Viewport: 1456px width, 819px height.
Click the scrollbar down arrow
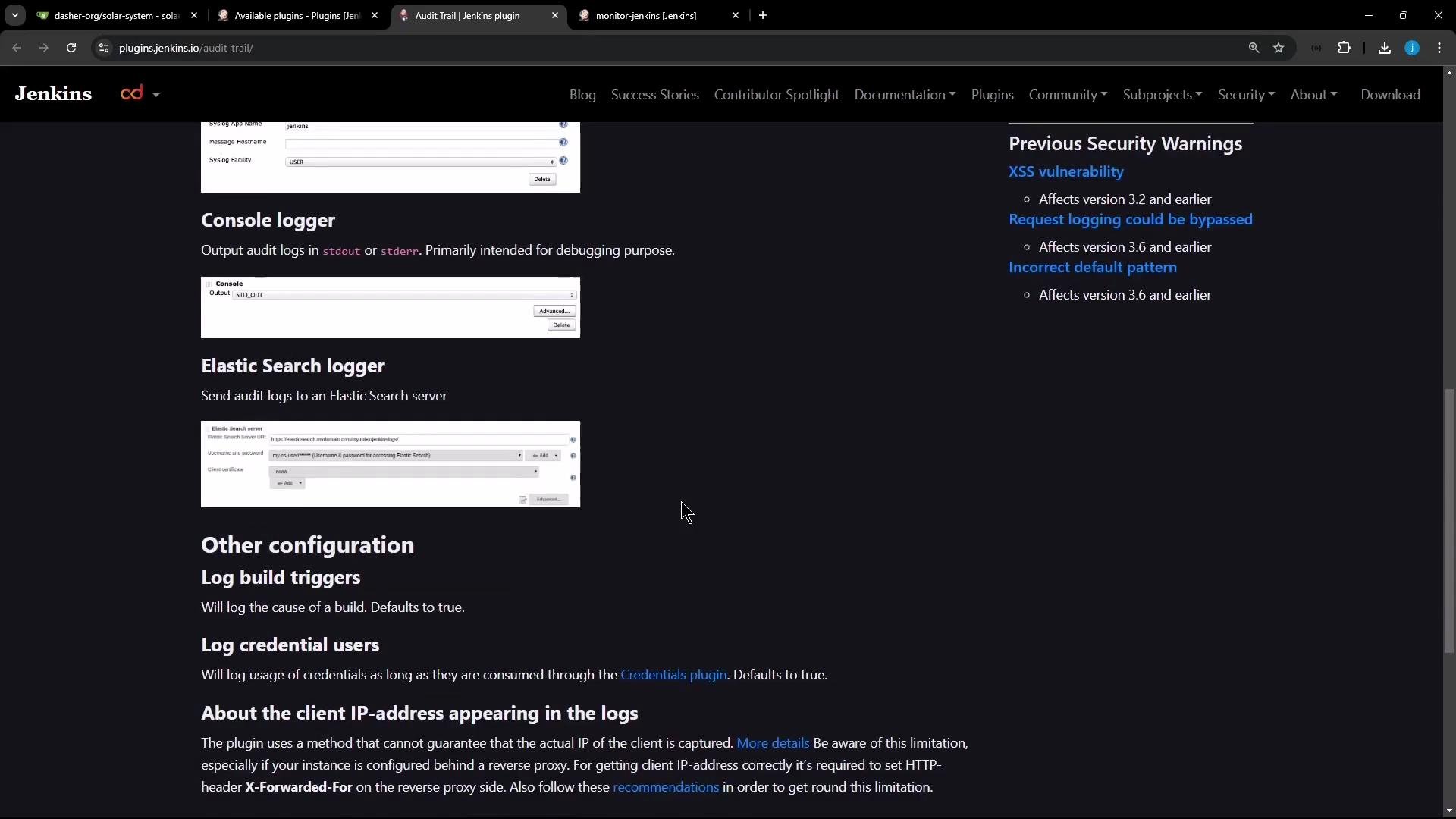(x=1449, y=811)
